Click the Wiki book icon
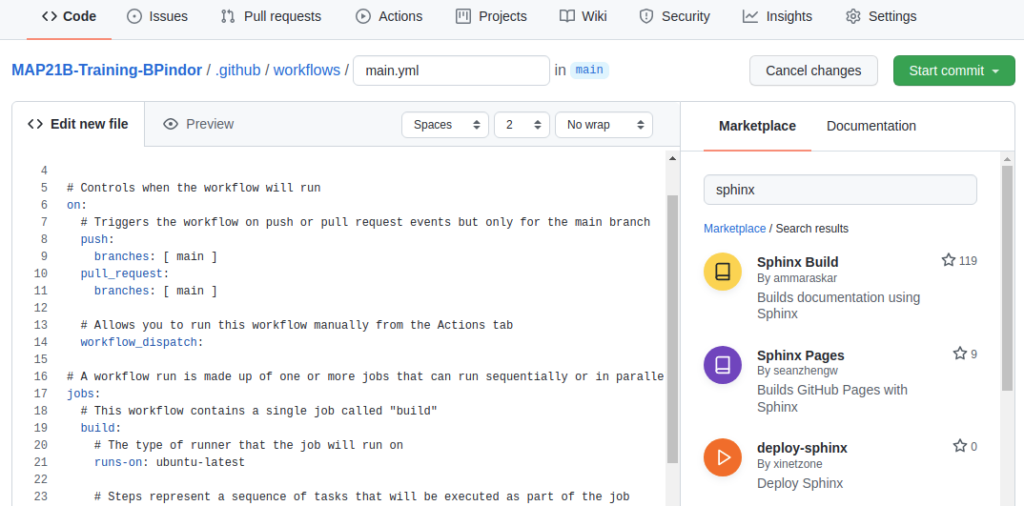Viewport: 1024px width, 506px height. click(567, 16)
